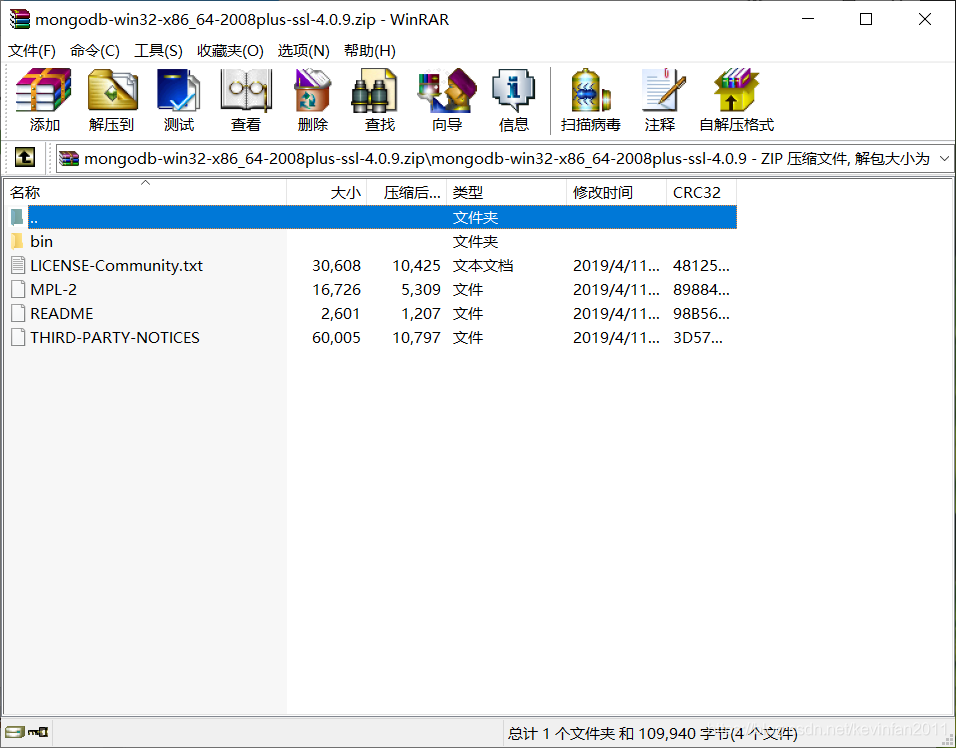
Task: Click the 删除 (Delete) toolbar icon
Action: [312, 90]
